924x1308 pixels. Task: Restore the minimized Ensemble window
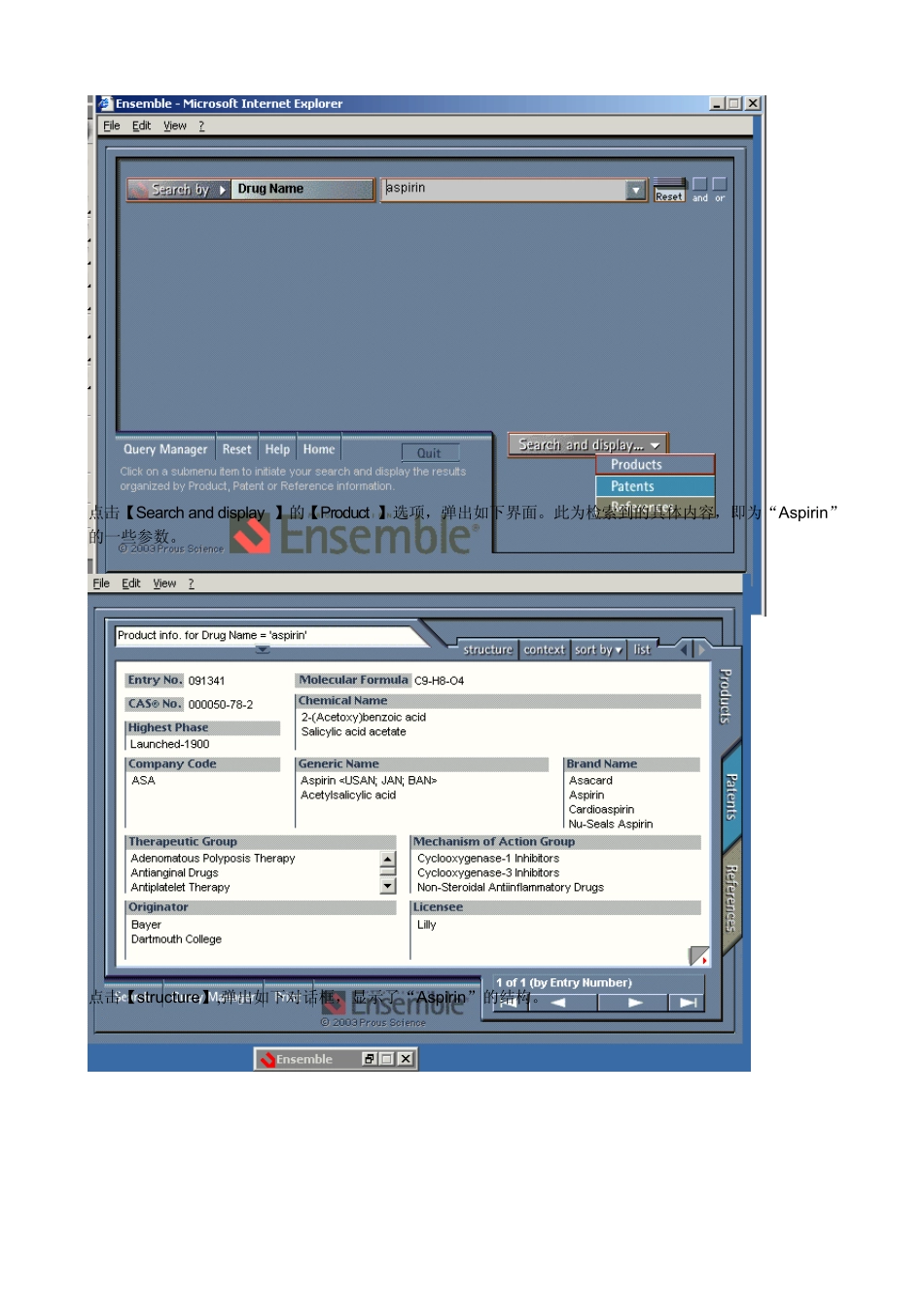coord(370,1059)
